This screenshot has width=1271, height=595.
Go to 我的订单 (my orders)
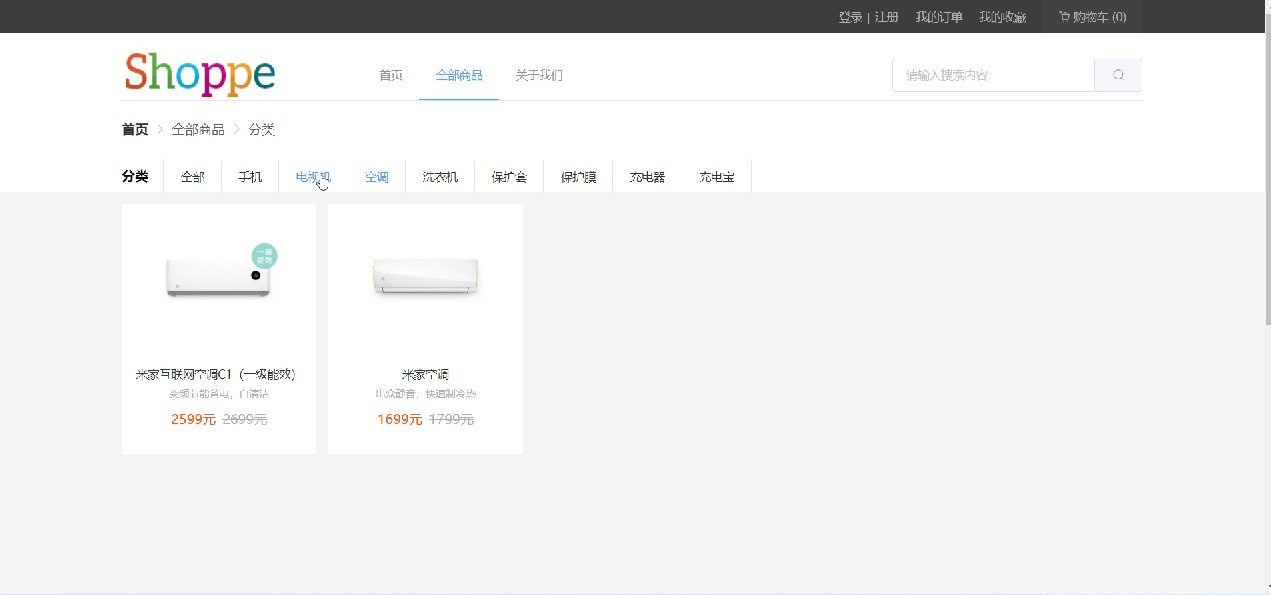(939, 17)
